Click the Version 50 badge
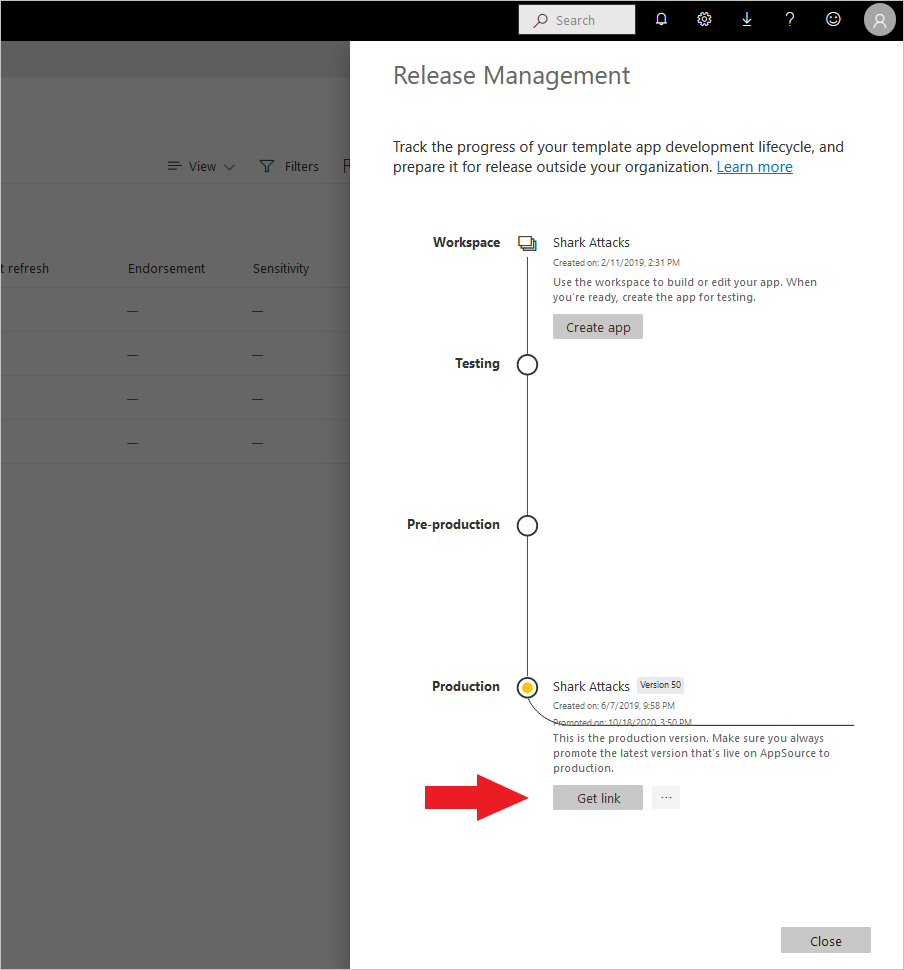Image resolution: width=904 pixels, height=970 pixels. [x=660, y=685]
